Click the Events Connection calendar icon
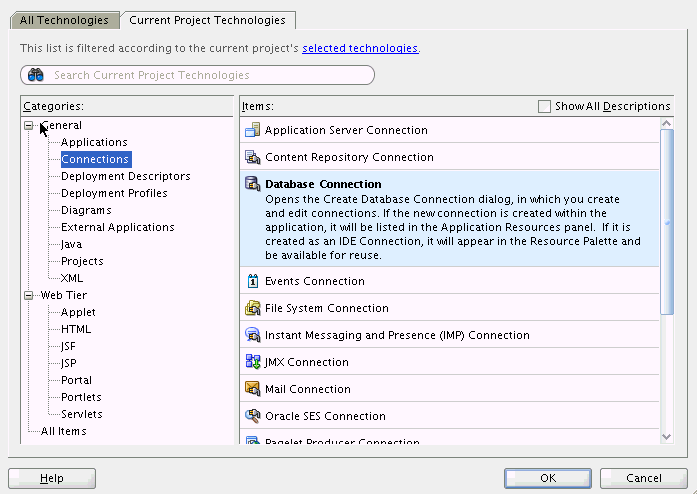The width and height of the screenshot is (697, 494). (x=252, y=281)
